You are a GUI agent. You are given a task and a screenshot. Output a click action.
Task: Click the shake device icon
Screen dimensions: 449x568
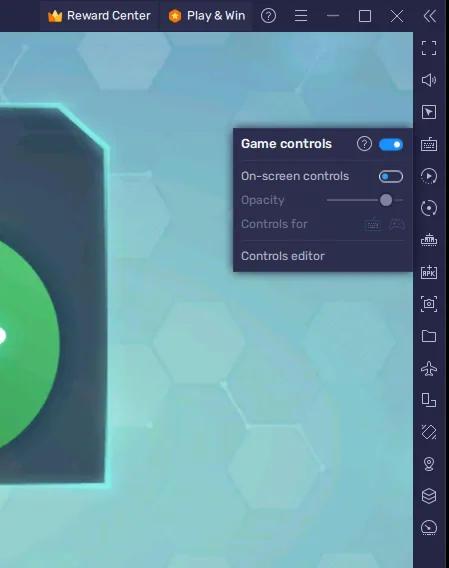[429, 432]
